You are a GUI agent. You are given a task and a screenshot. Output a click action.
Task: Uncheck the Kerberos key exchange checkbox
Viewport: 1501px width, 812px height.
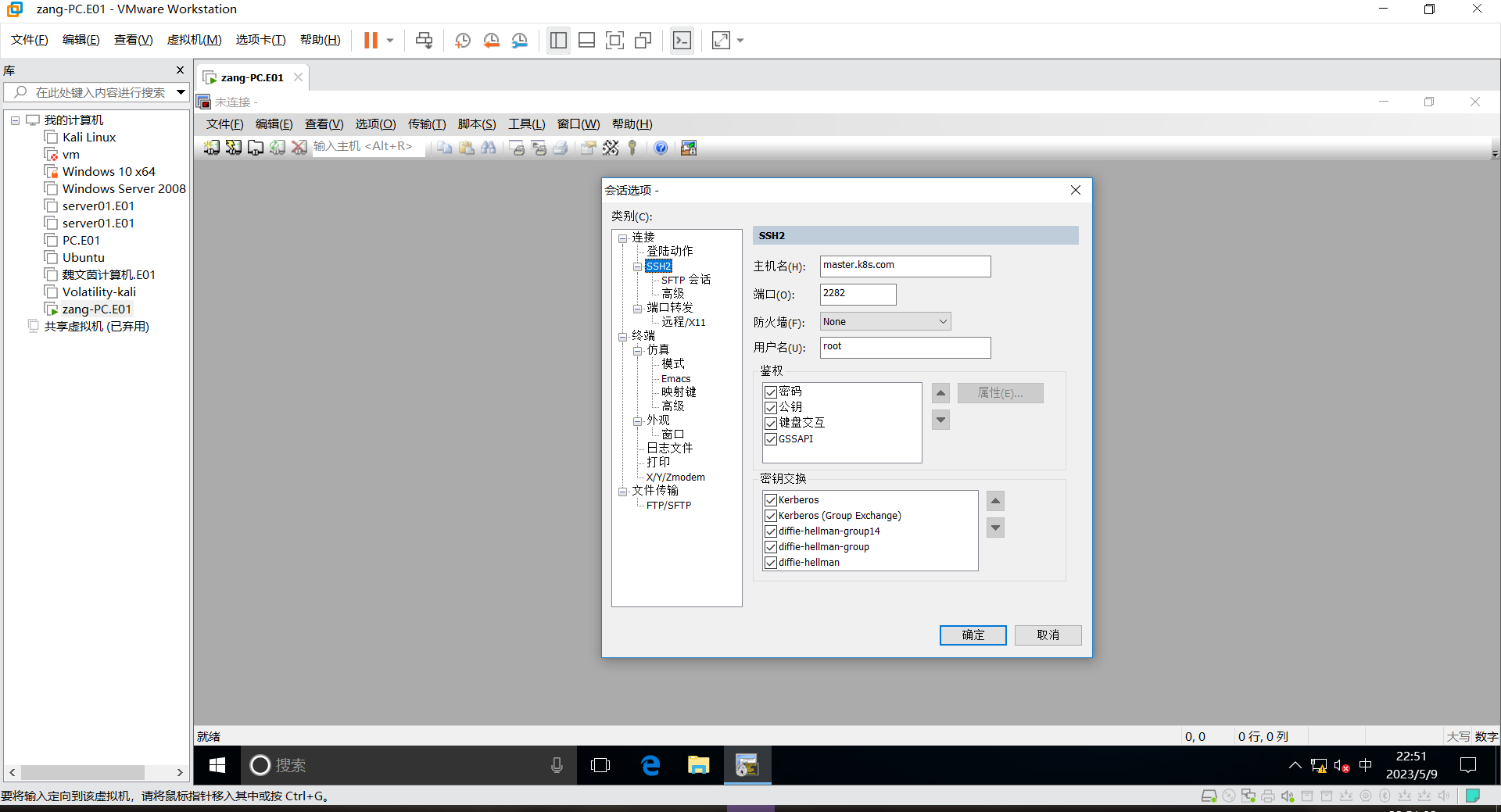coord(771,500)
